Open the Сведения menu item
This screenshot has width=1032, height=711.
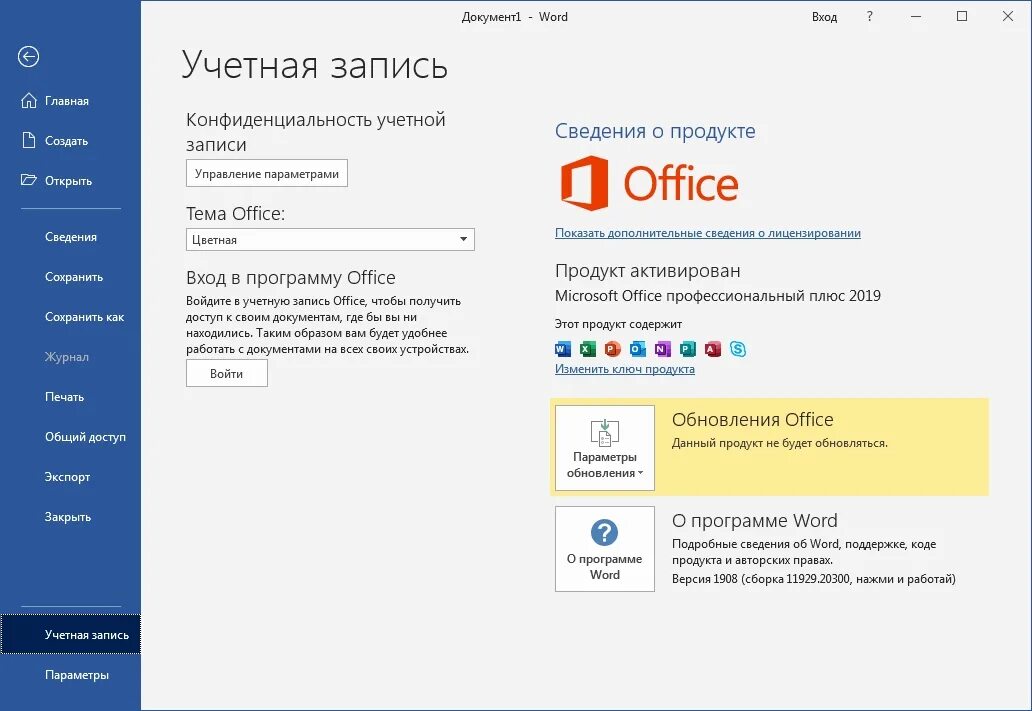coord(70,237)
